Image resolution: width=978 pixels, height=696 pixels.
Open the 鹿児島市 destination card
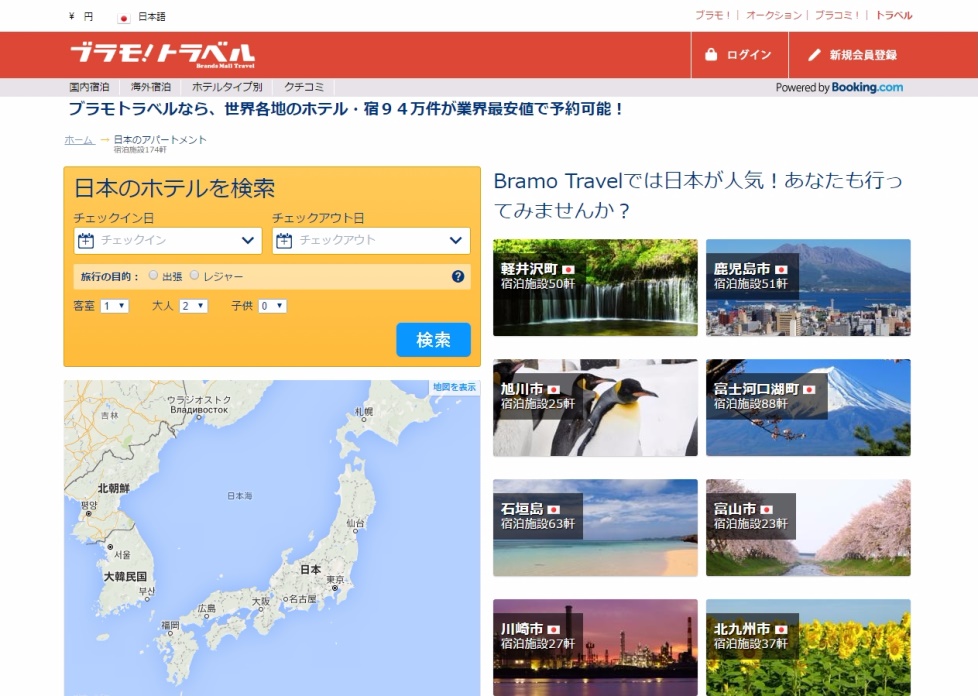click(x=808, y=288)
